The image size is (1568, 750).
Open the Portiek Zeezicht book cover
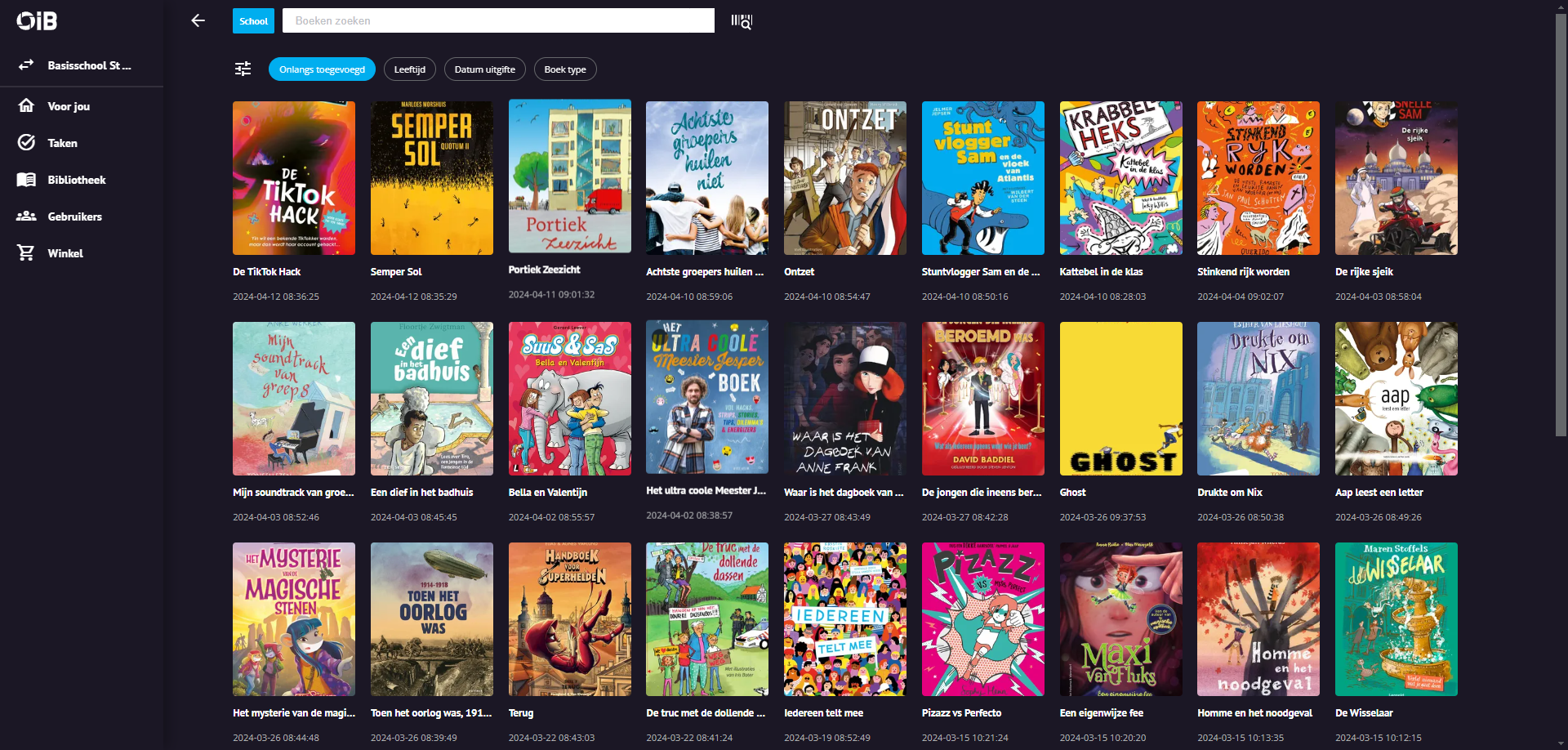(570, 176)
